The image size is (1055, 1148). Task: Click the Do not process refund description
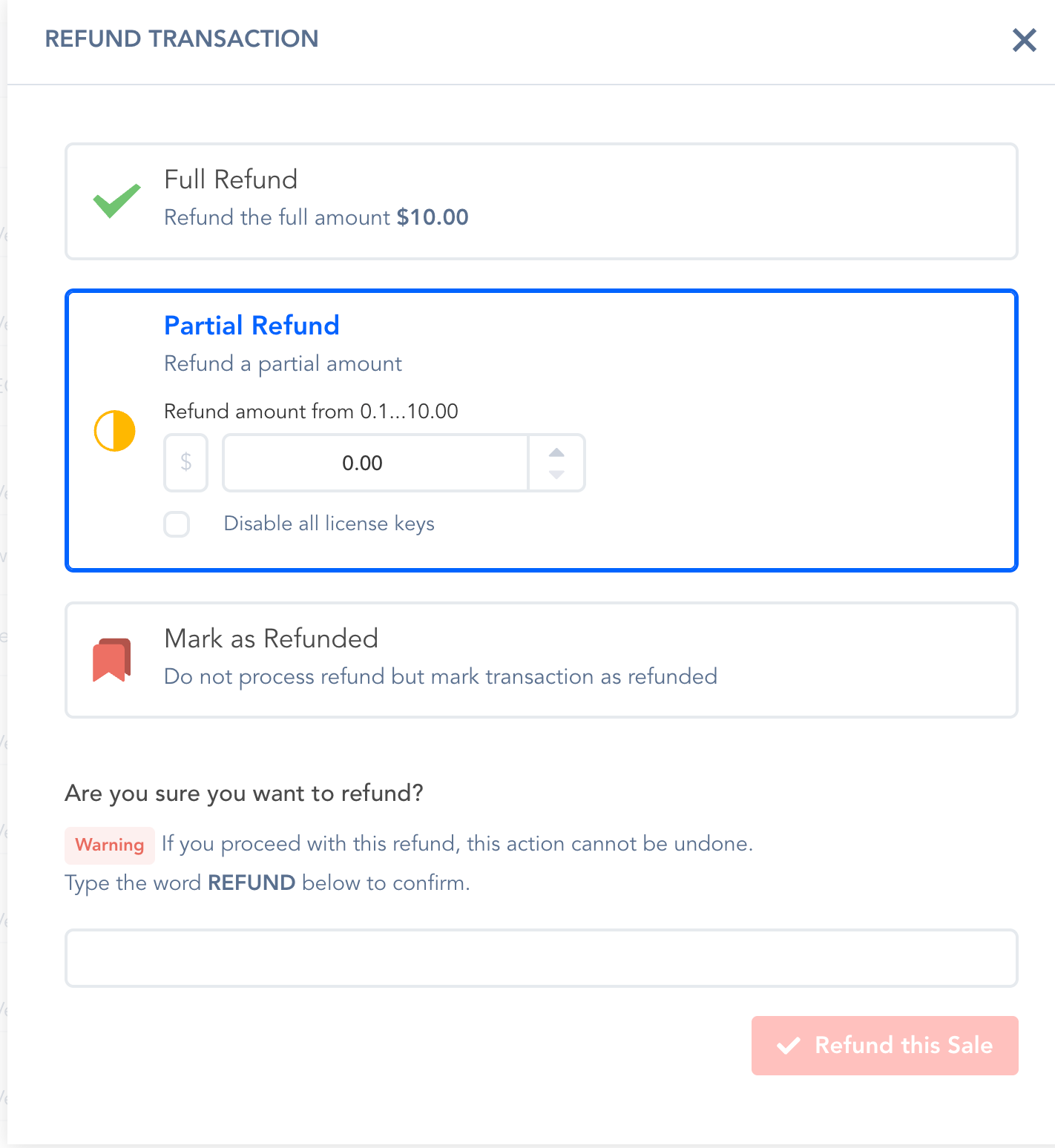click(x=440, y=677)
